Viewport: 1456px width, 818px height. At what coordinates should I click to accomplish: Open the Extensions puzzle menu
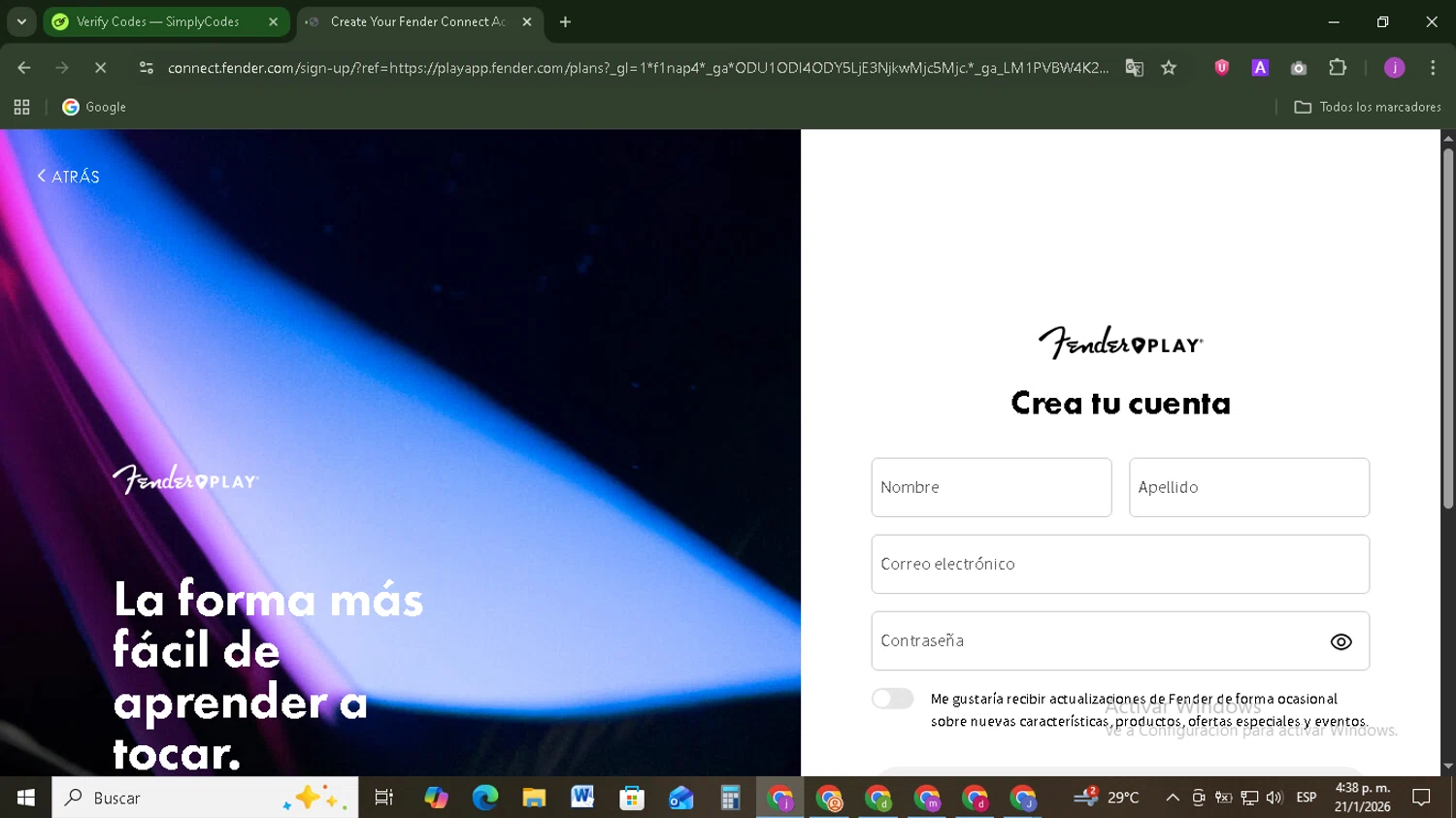[x=1338, y=68]
